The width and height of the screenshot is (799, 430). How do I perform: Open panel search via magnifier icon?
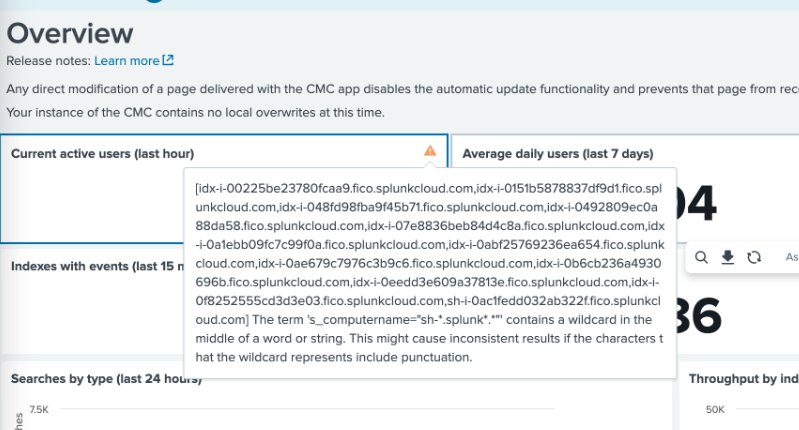pyautogui.click(x=702, y=258)
